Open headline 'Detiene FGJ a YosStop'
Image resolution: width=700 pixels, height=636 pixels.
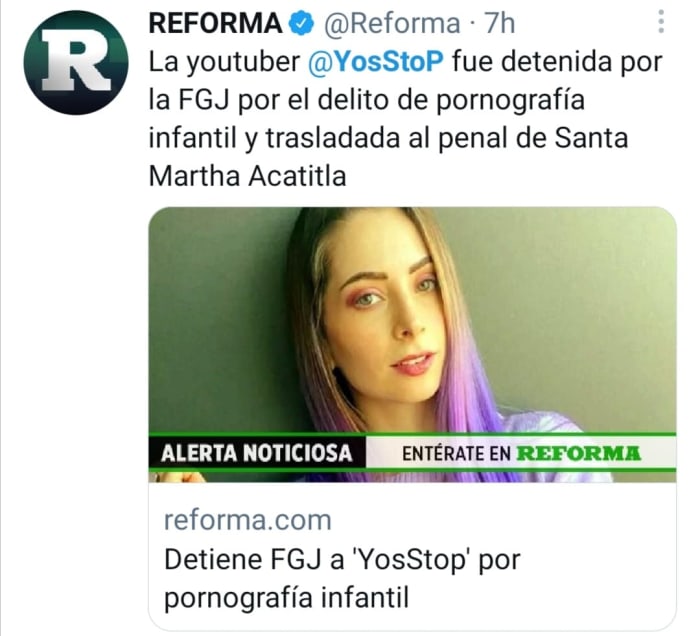[x=342, y=559]
